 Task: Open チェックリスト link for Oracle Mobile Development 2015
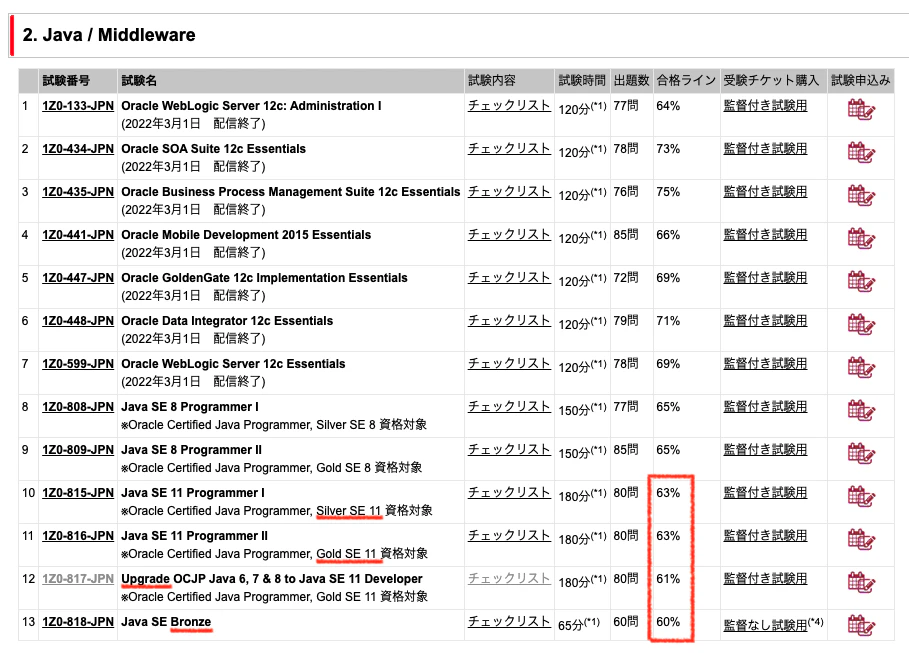509,234
